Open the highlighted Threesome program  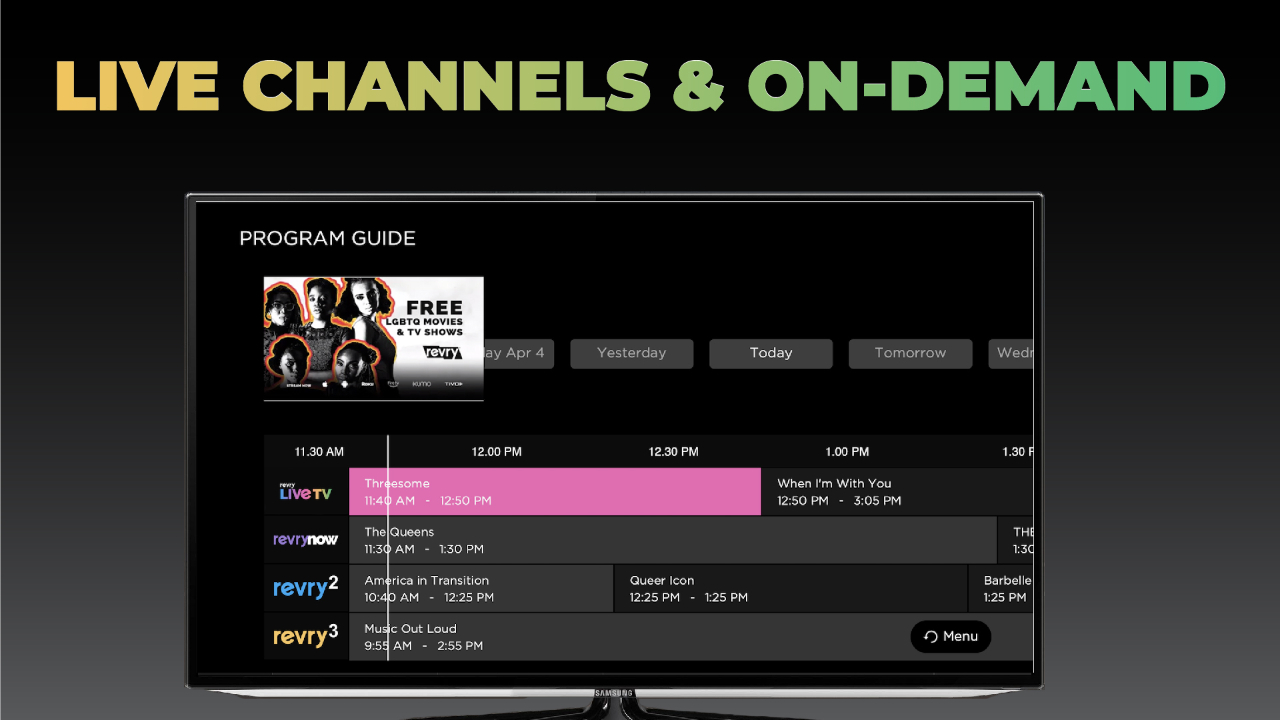click(x=555, y=492)
